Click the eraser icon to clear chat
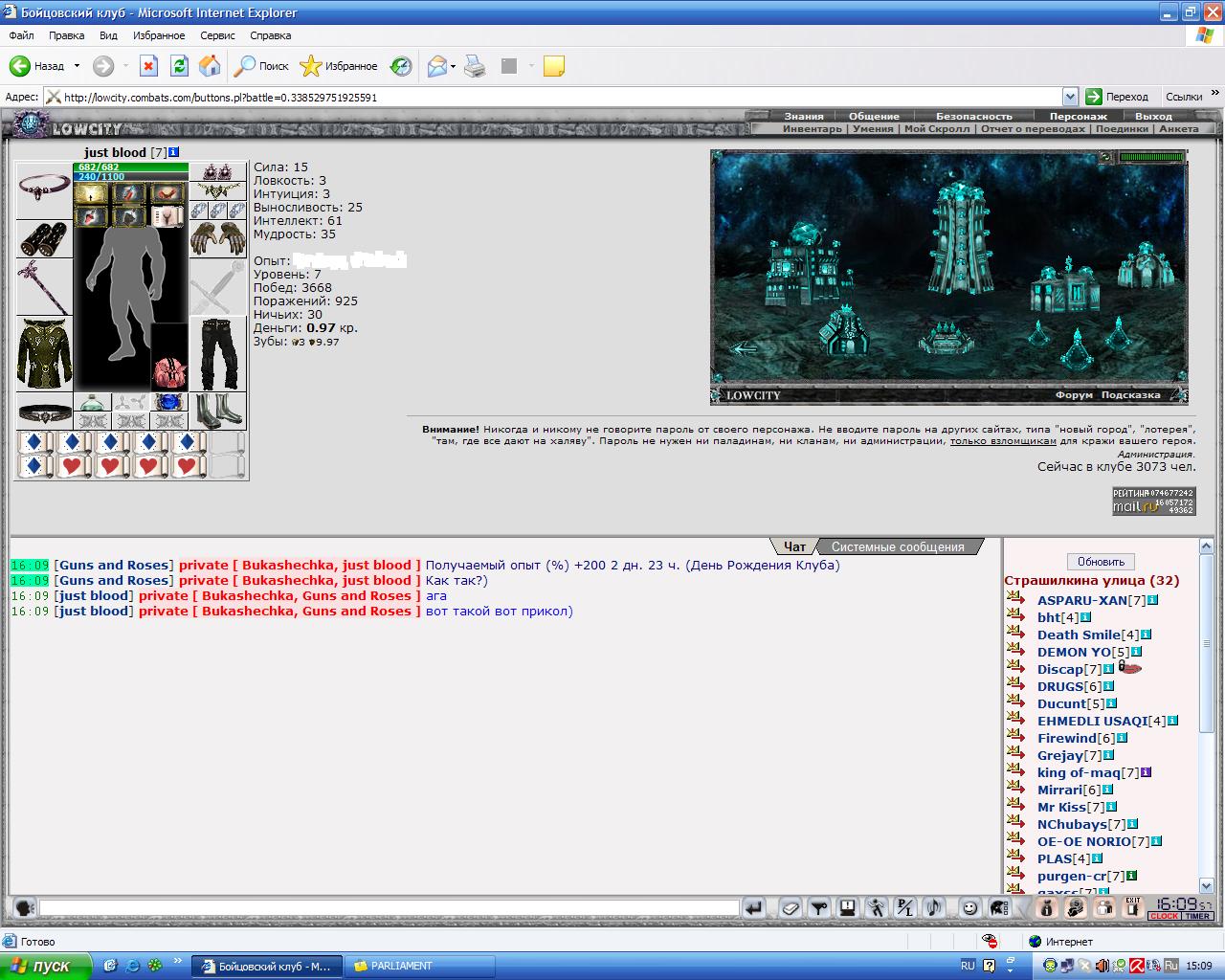This screenshot has height=980, width=1225. pos(791,907)
